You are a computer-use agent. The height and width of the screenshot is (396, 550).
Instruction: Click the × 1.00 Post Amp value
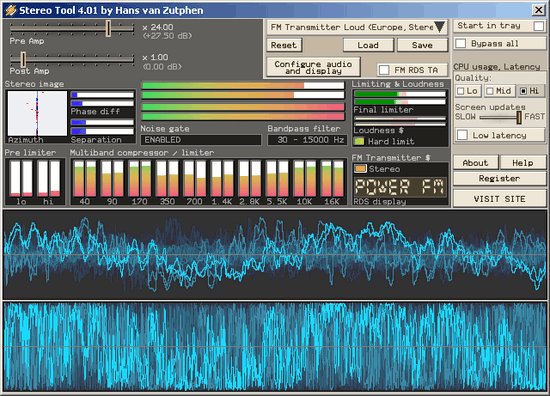click(155, 57)
